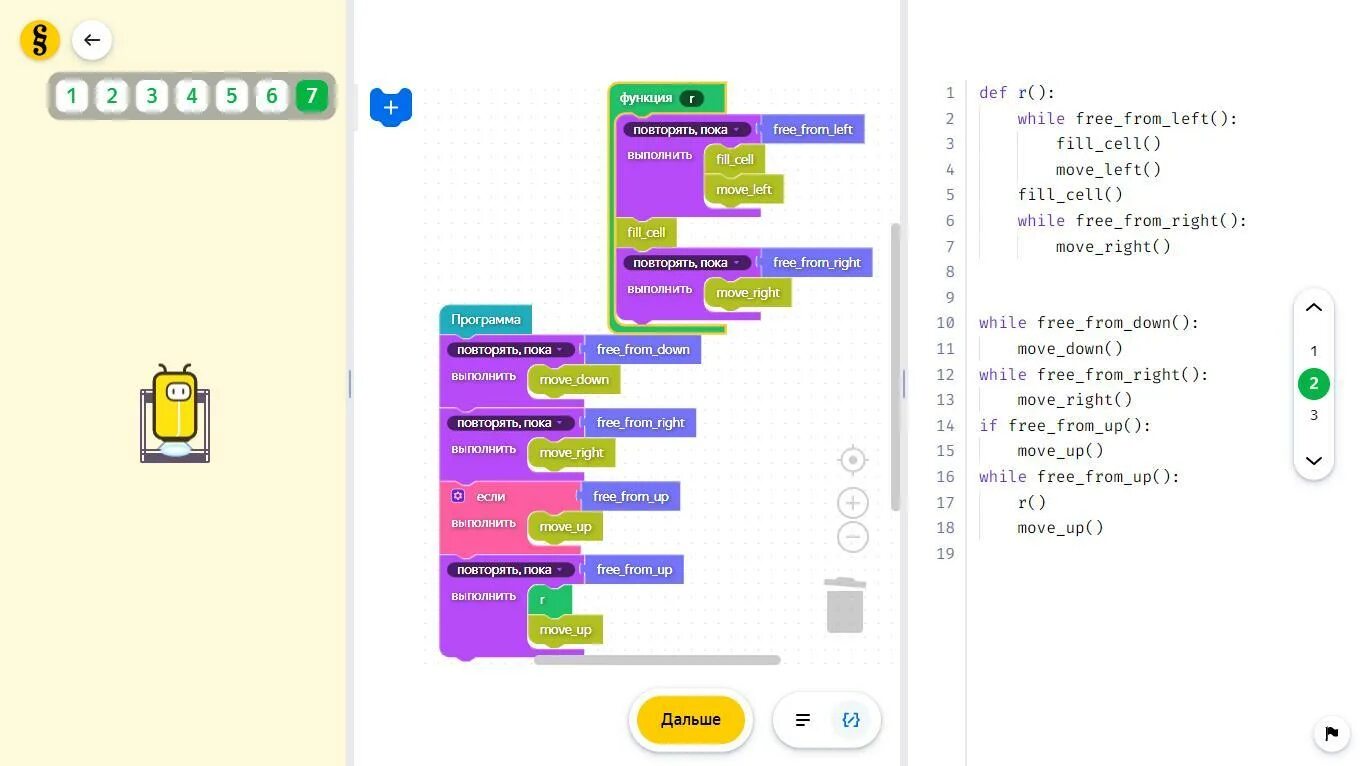Image resolution: width=1365 pixels, height=766 pixels.
Task: Select step 2 in the step navigator
Action: click(1314, 383)
